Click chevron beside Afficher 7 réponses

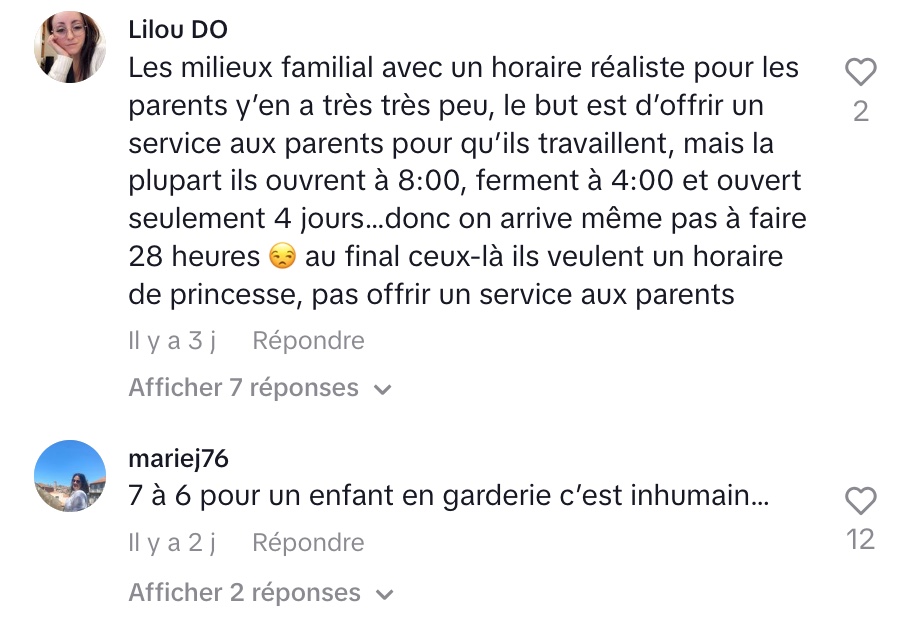382,389
